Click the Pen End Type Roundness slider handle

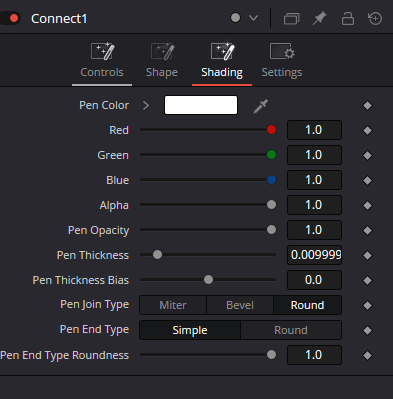(271, 355)
